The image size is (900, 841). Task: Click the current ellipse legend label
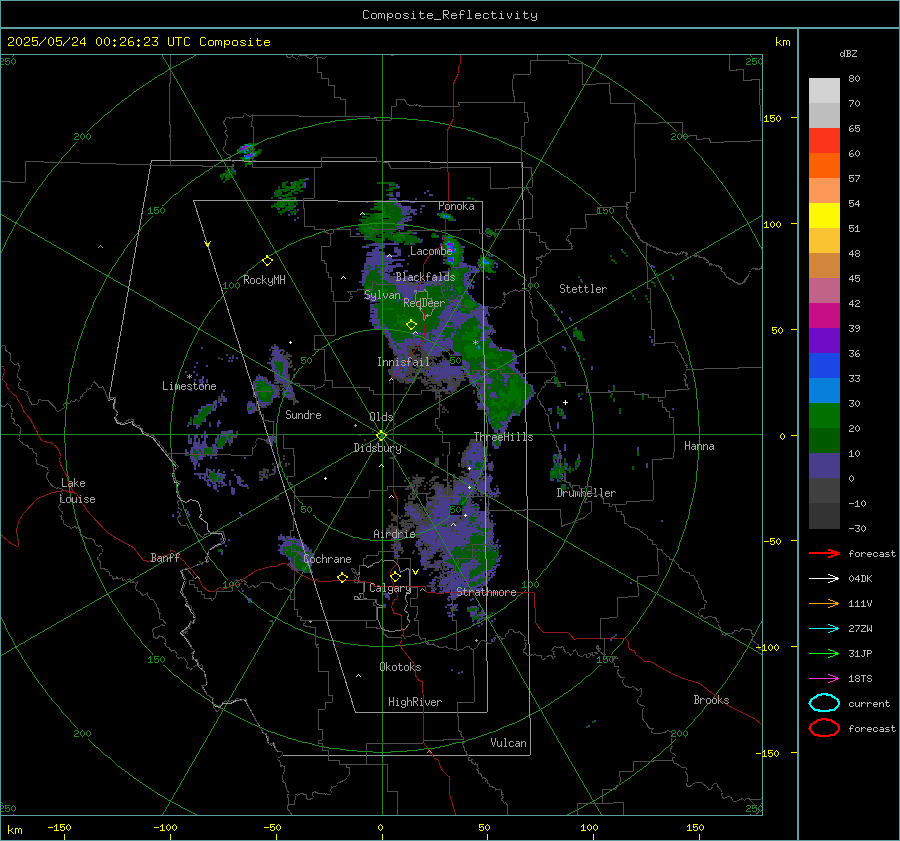(869, 703)
